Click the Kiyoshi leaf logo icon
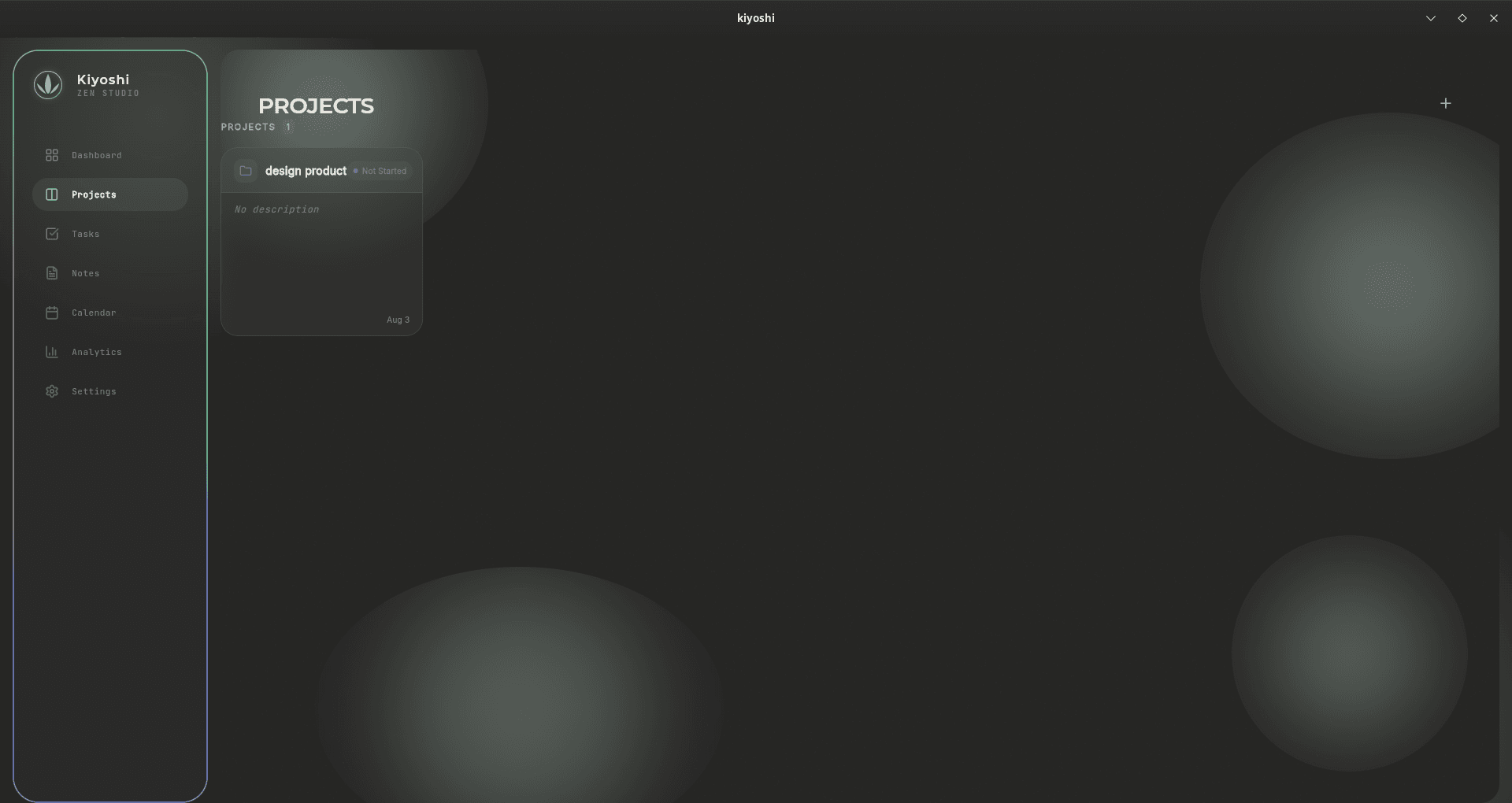This screenshot has height=803, width=1512. tap(48, 84)
